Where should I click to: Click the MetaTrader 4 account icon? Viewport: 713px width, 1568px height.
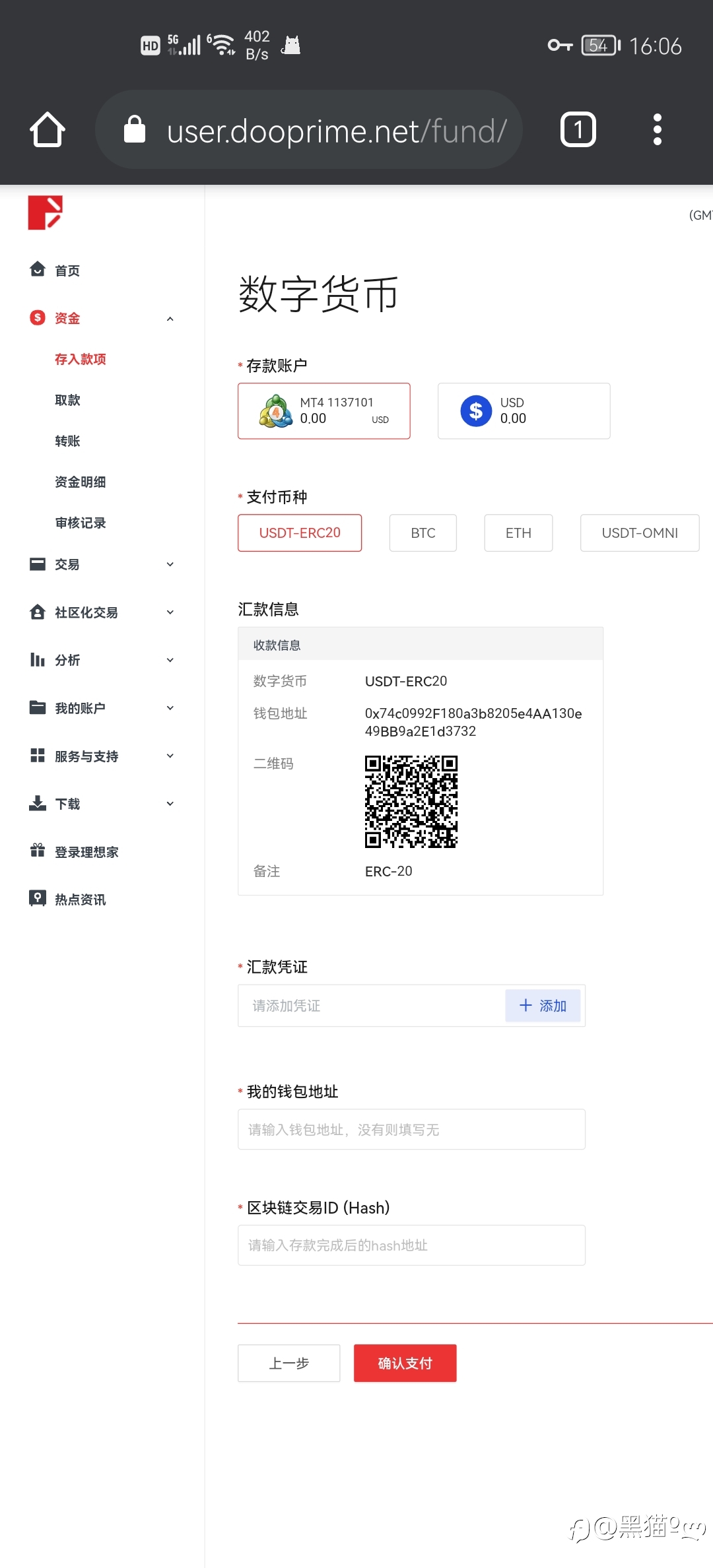[276, 411]
